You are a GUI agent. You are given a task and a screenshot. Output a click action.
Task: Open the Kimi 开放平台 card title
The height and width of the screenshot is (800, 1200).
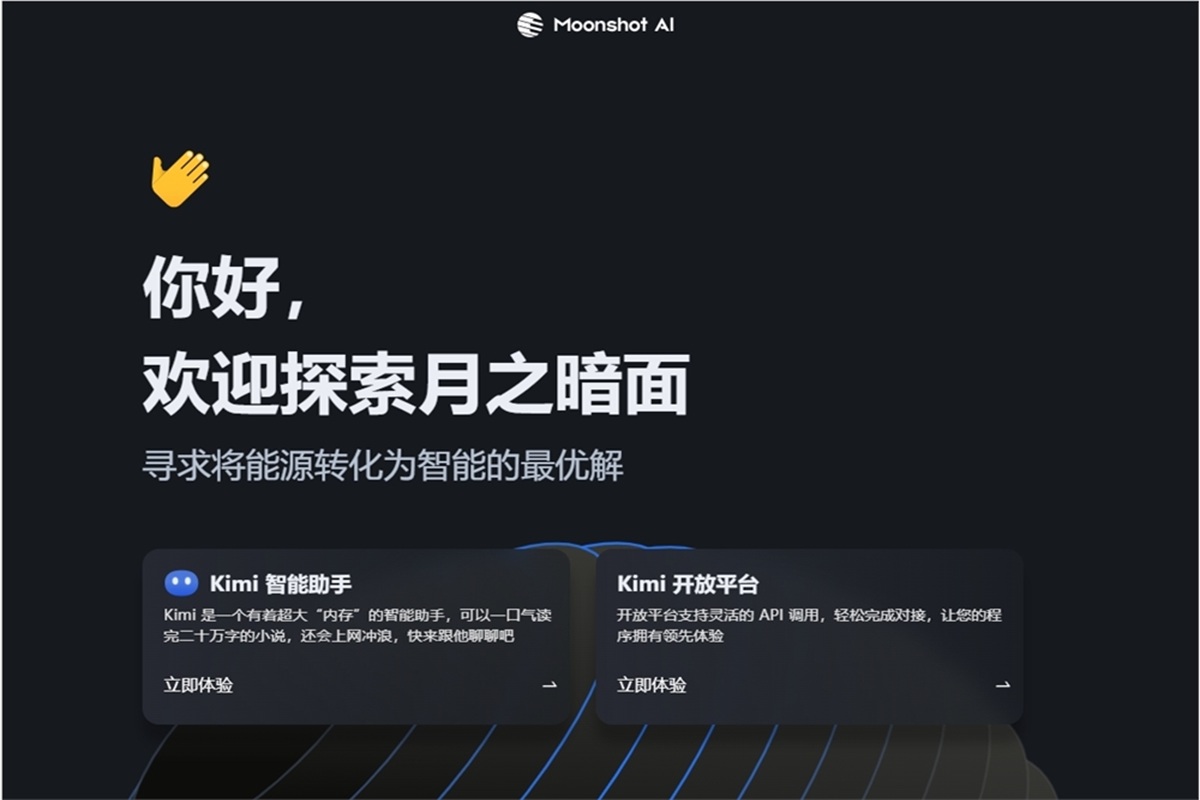(687, 584)
